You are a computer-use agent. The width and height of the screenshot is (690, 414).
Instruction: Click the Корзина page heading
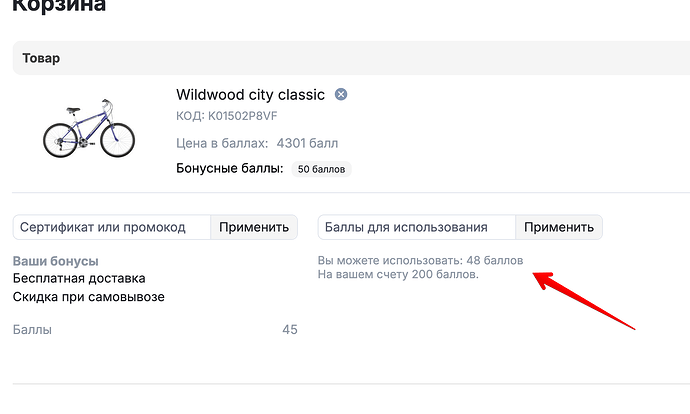pos(59,6)
